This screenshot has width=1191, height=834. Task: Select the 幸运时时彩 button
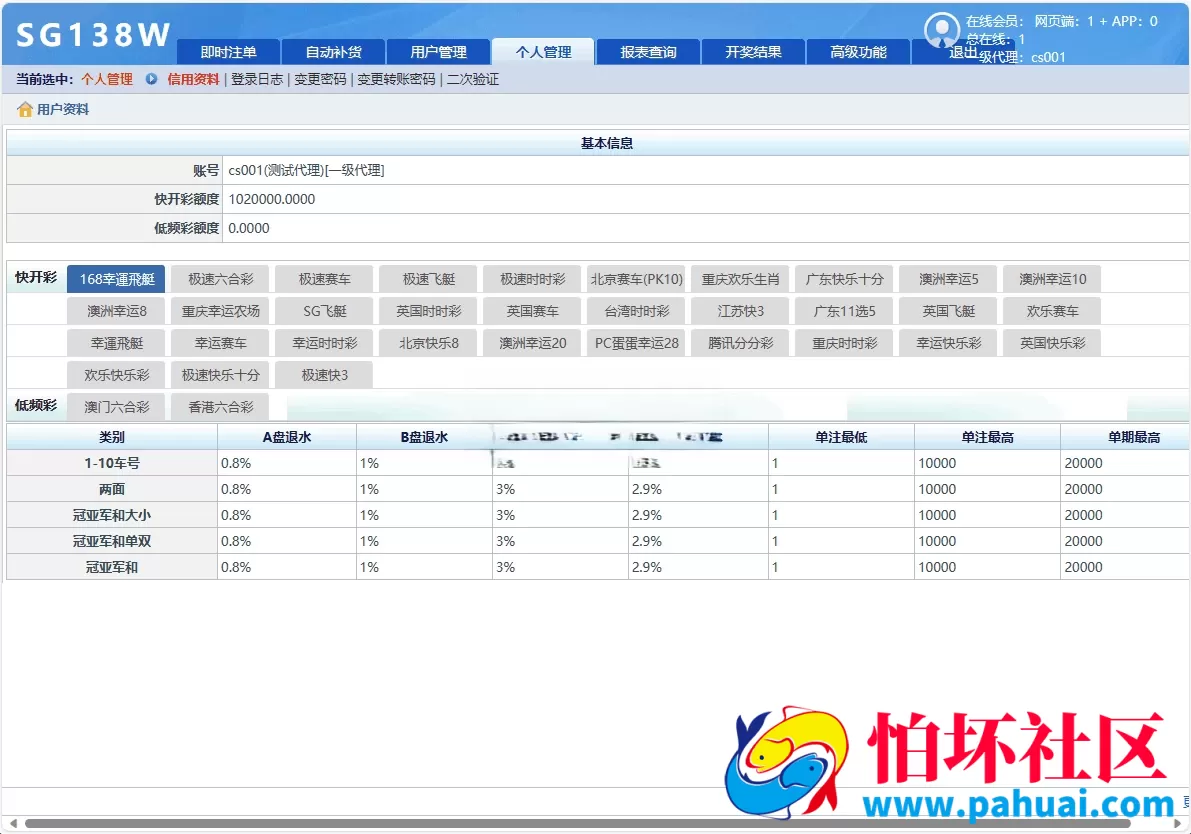coord(324,343)
